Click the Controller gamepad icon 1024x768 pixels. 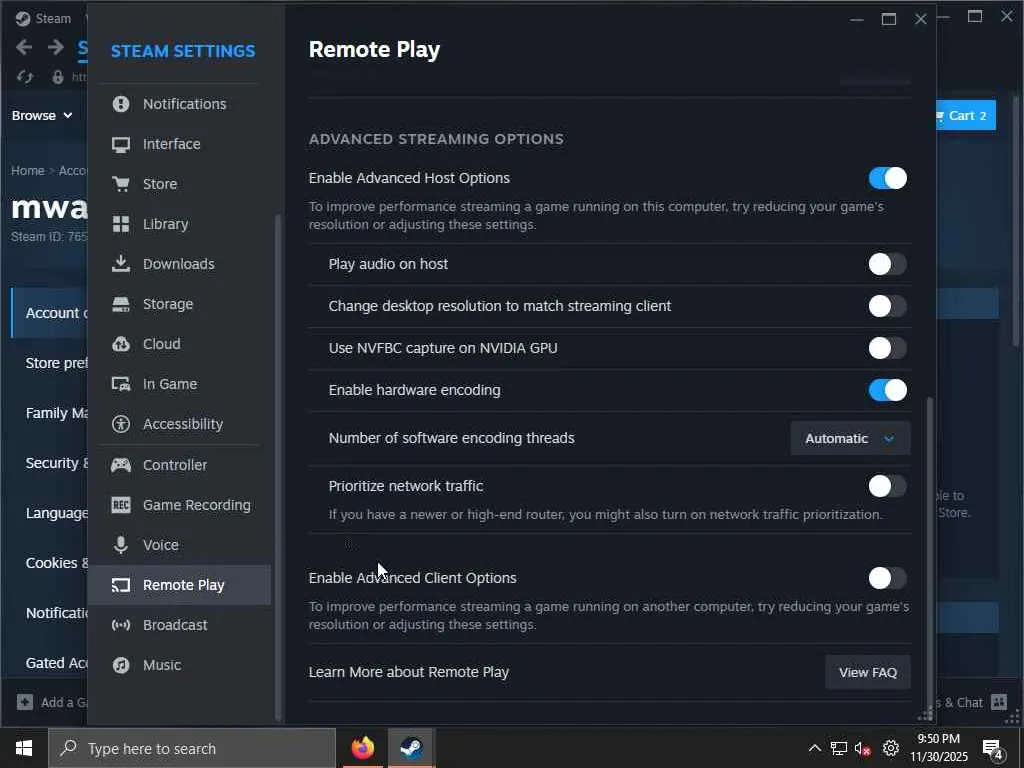pyautogui.click(x=121, y=465)
